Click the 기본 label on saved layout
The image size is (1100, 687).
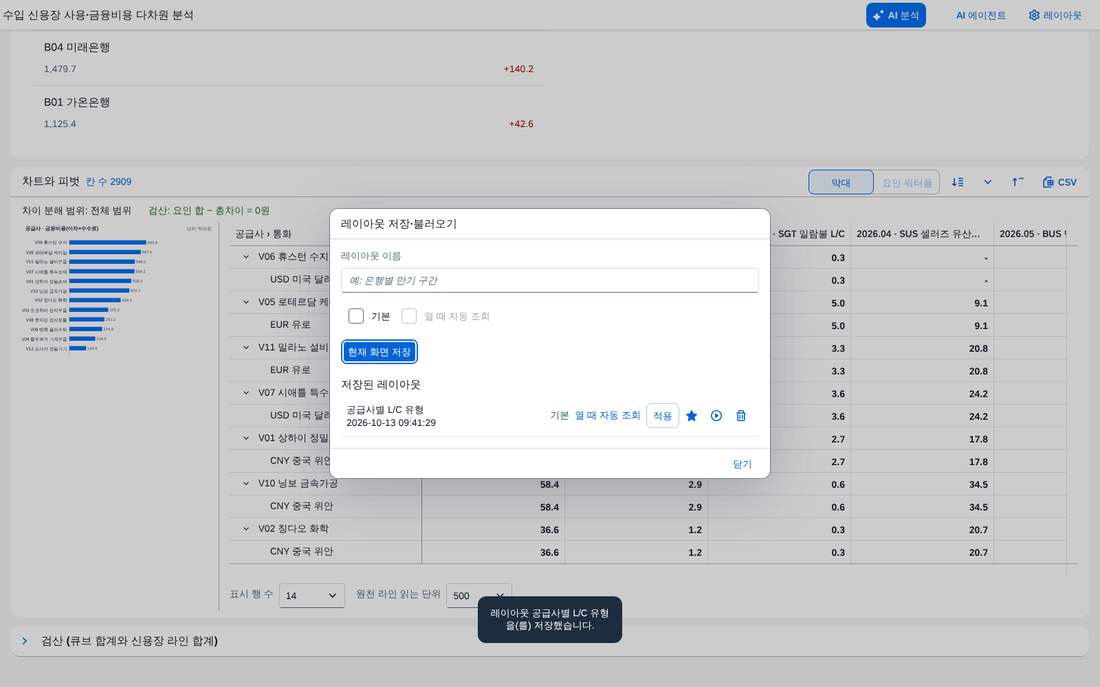pyautogui.click(x=559, y=416)
